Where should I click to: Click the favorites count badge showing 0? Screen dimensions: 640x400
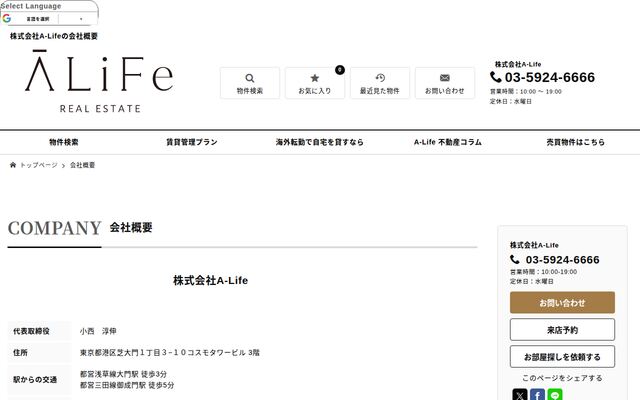coord(340,70)
